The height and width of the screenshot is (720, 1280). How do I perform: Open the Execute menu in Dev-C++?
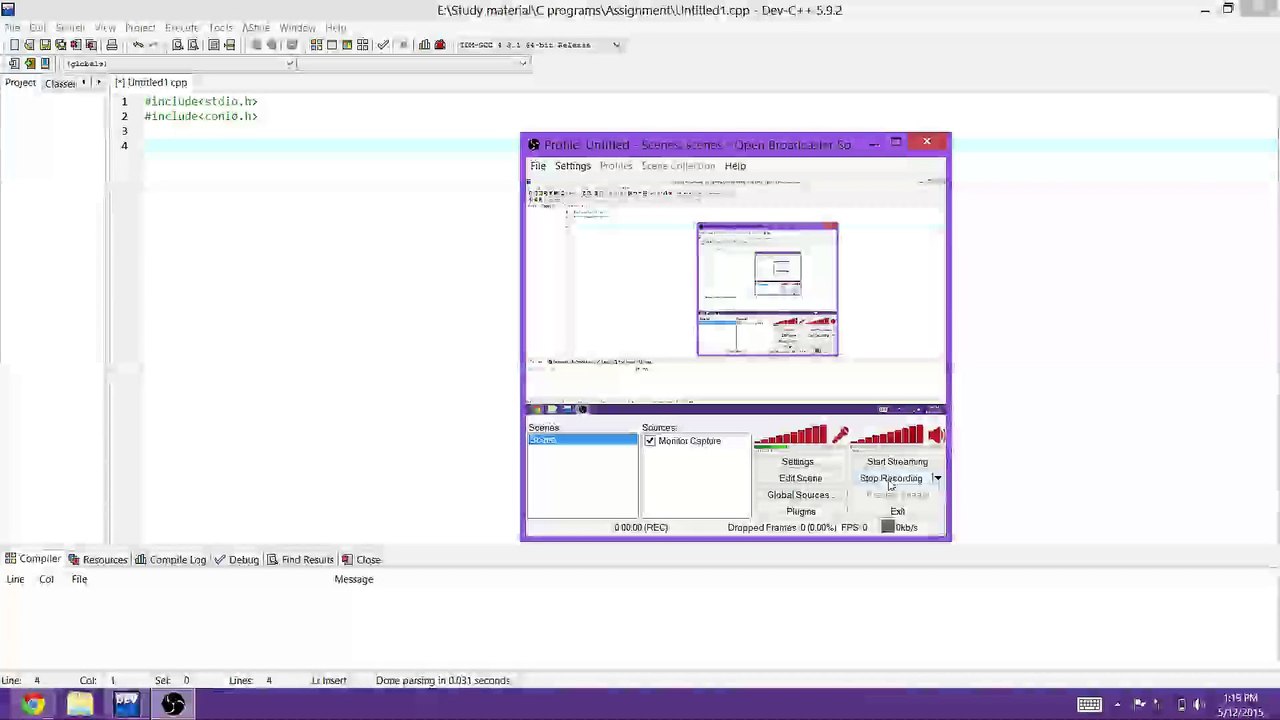(181, 28)
